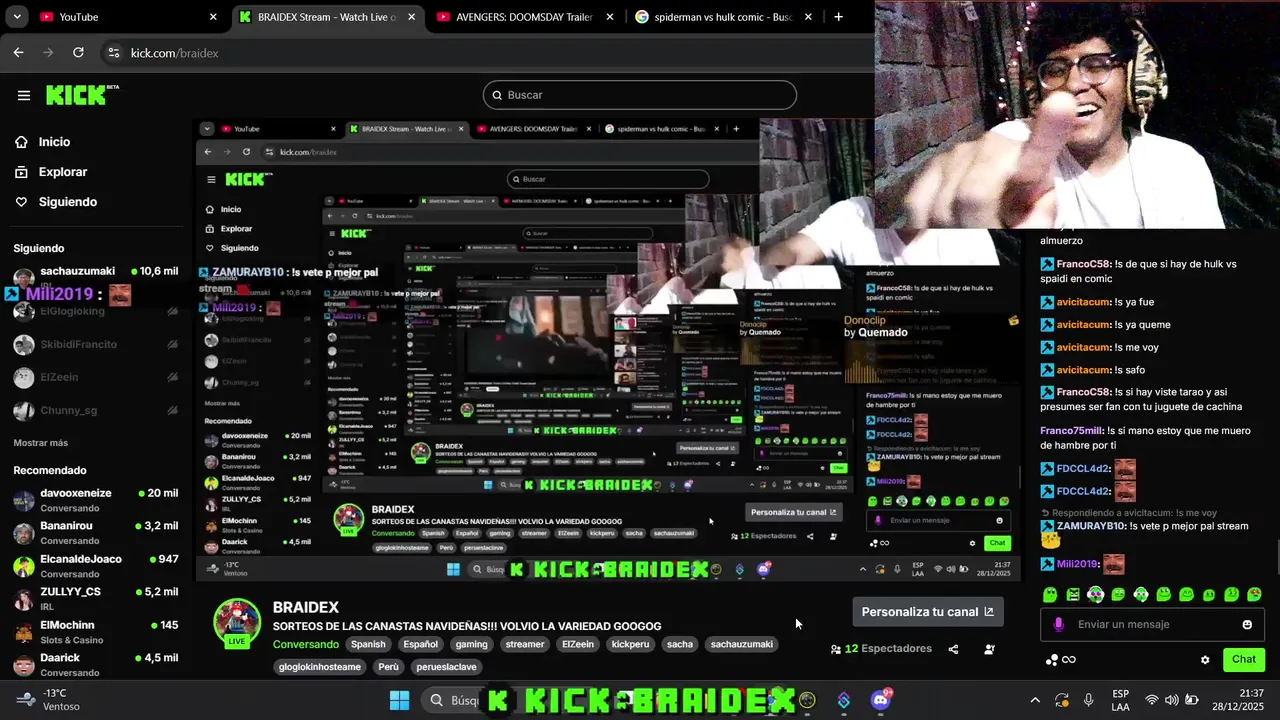Screen dimensions: 1280x720
Task: Open Wi-Fi network tray icon
Action: click(x=1152, y=700)
